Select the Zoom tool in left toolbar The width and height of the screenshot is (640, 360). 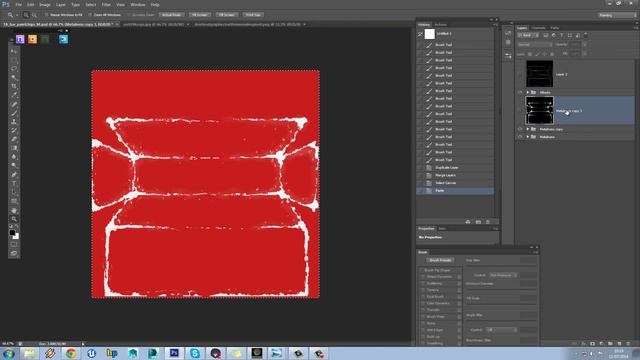pos(14,219)
